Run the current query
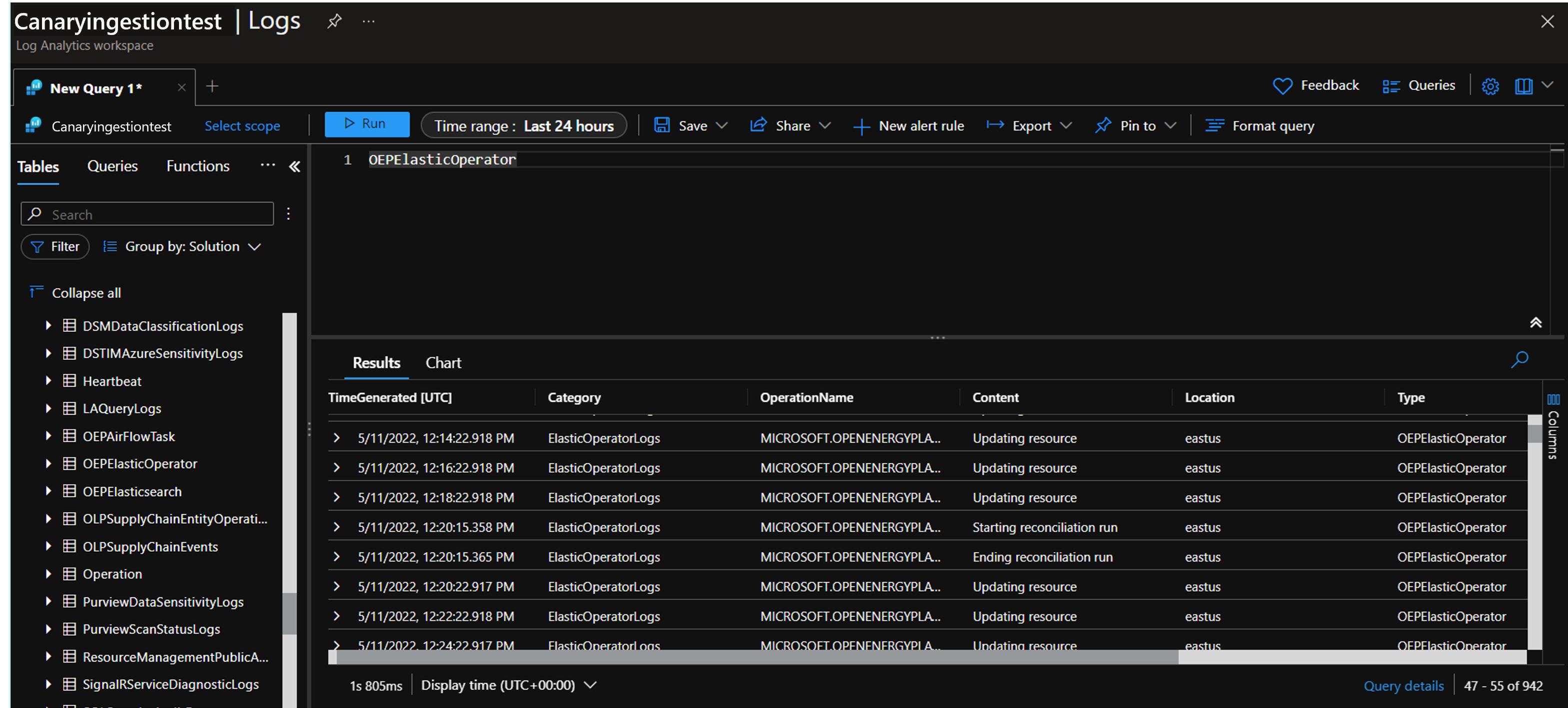The height and width of the screenshot is (708, 1568). 367,124
